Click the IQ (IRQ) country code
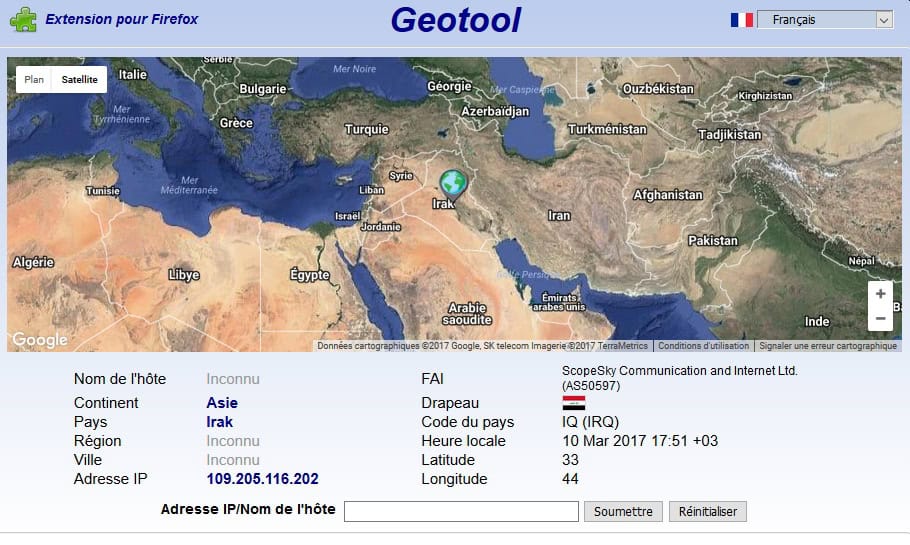Image resolution: width=910 pixels, height=545 pixels. coord(590,422)
